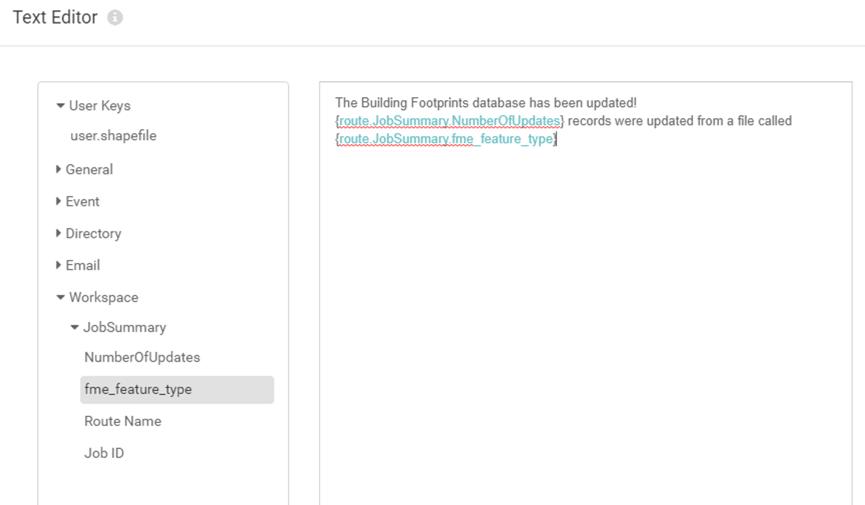This screenshot has height=505, width=865.
Task: Select the Route Name key
Action: point(122,421)
